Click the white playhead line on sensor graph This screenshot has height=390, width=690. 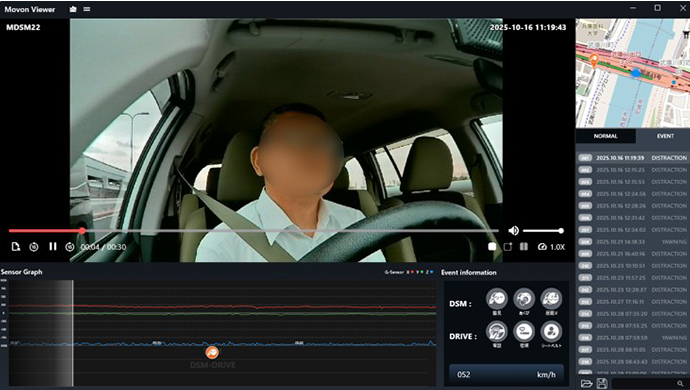(x=73, y=333)
